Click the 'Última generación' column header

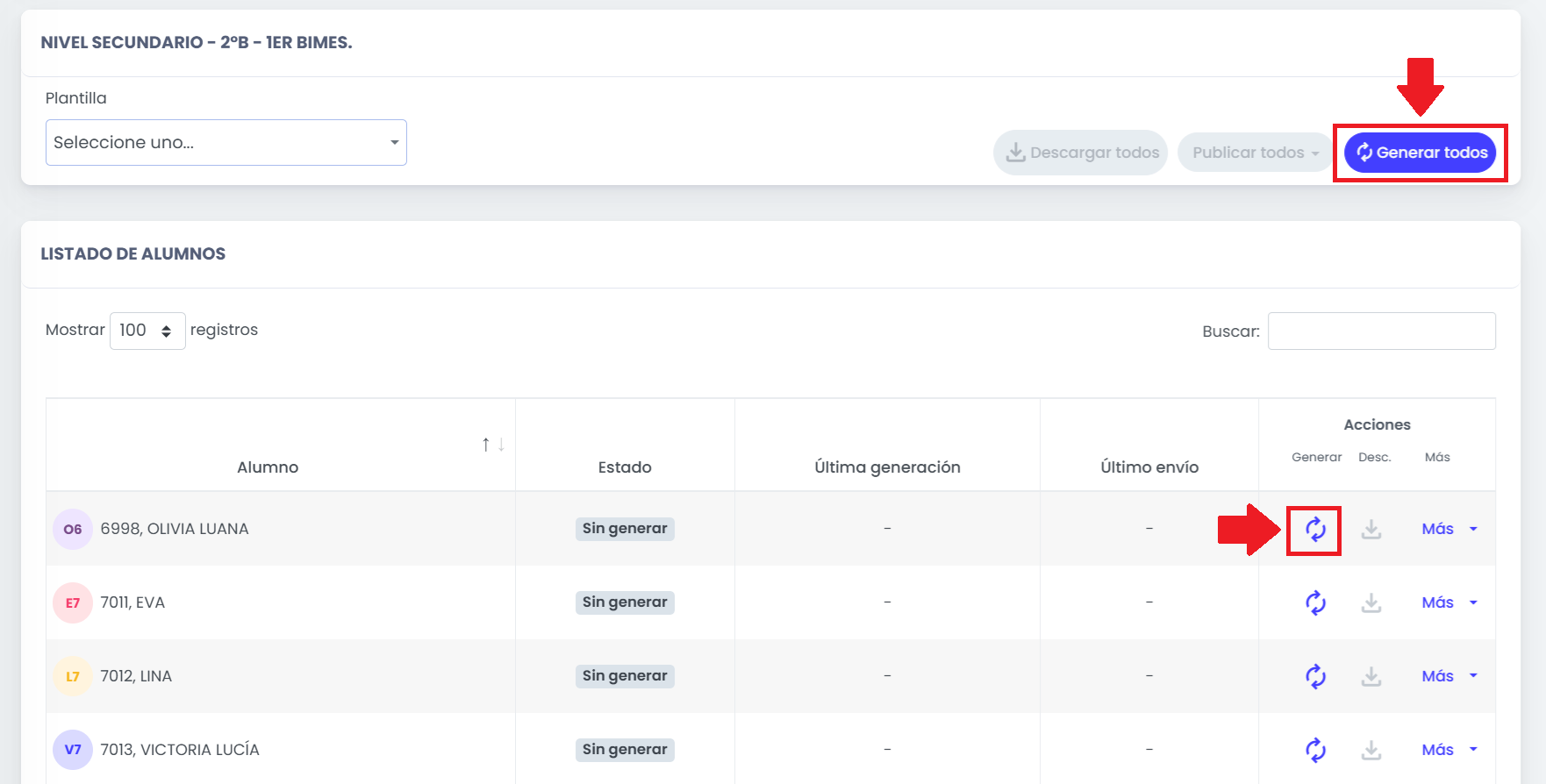pyautogui.click(x=887, y=467)
